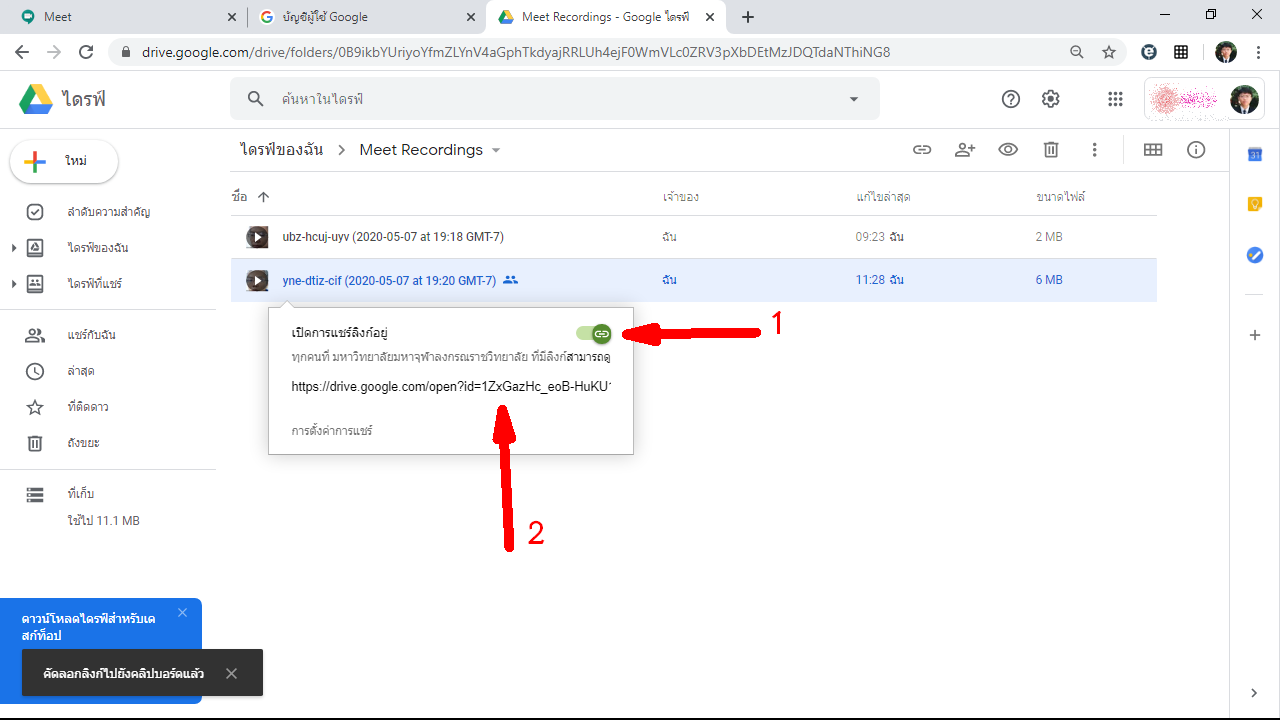Viewport: 1280px width, 720px height.
Task: Open the Drive settings gear
Action: pyautogui.click(x=1050, y=99)
